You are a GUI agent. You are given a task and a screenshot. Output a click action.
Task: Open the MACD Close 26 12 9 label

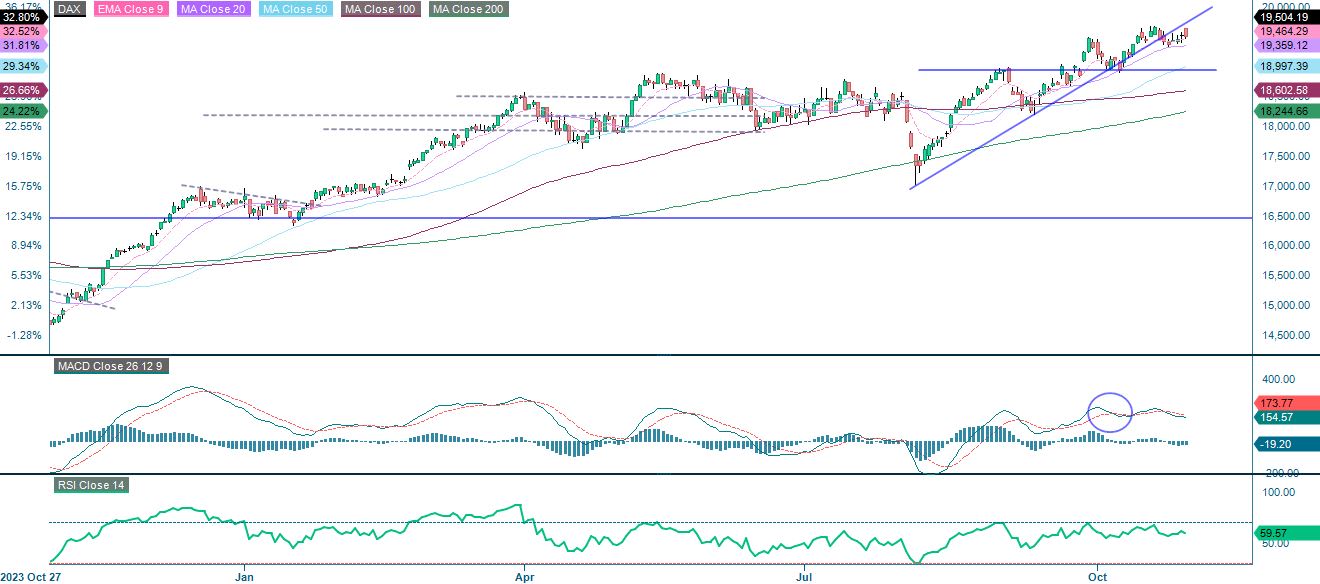(x=111, y=366)
